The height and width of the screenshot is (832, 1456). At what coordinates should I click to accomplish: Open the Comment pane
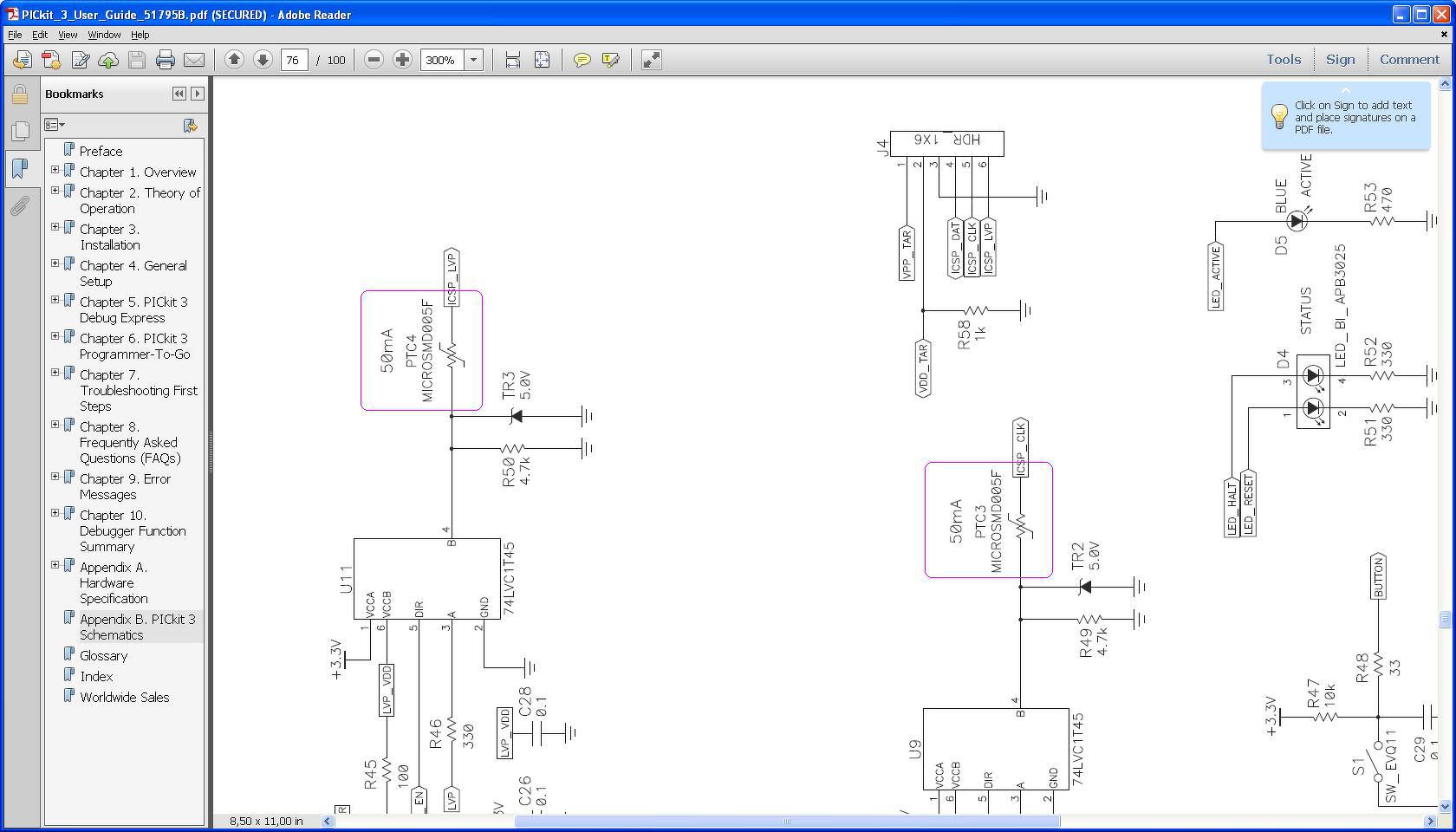(x=1409, y=60)
